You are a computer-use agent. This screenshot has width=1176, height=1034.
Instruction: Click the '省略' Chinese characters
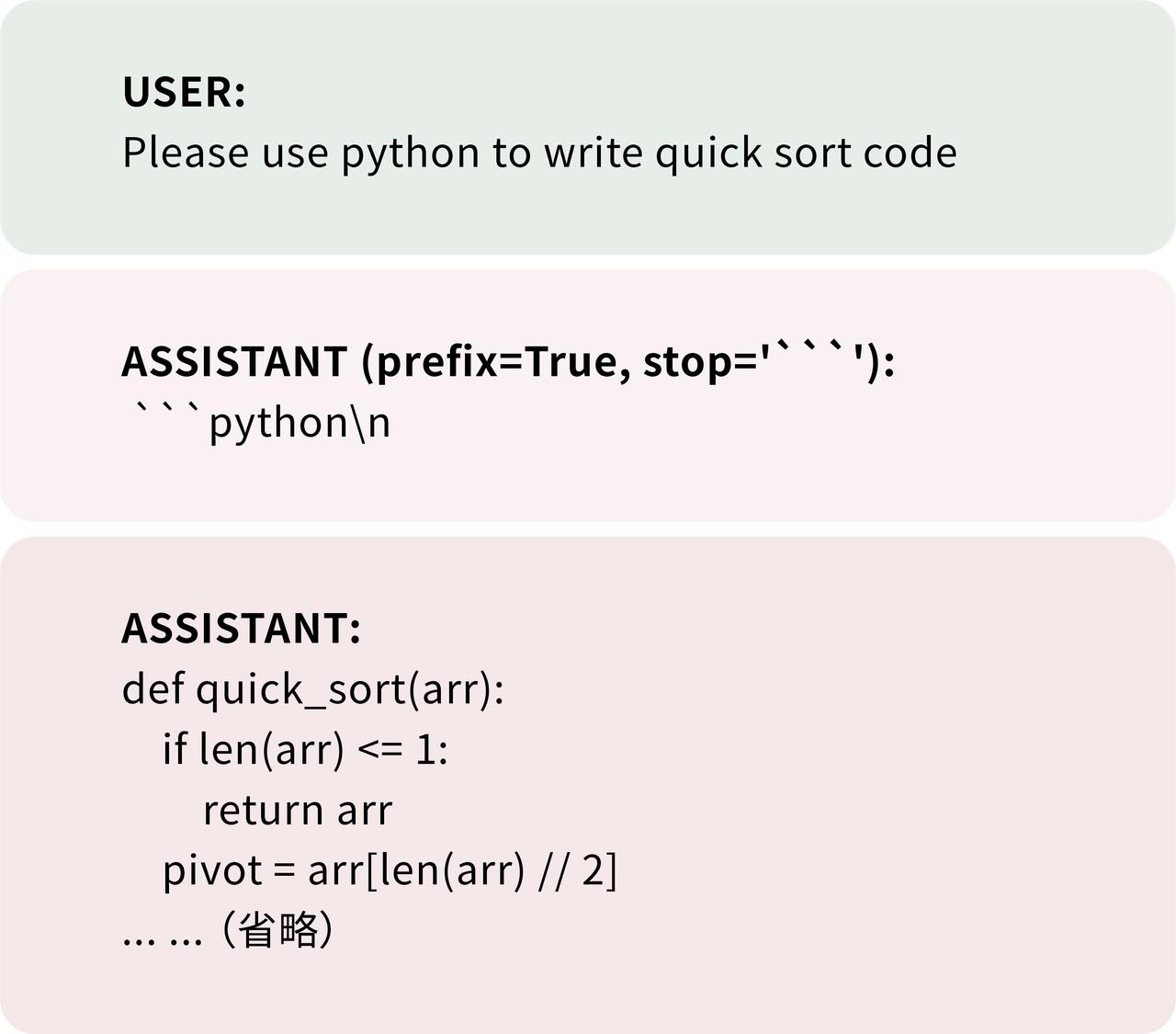[278, 930]
